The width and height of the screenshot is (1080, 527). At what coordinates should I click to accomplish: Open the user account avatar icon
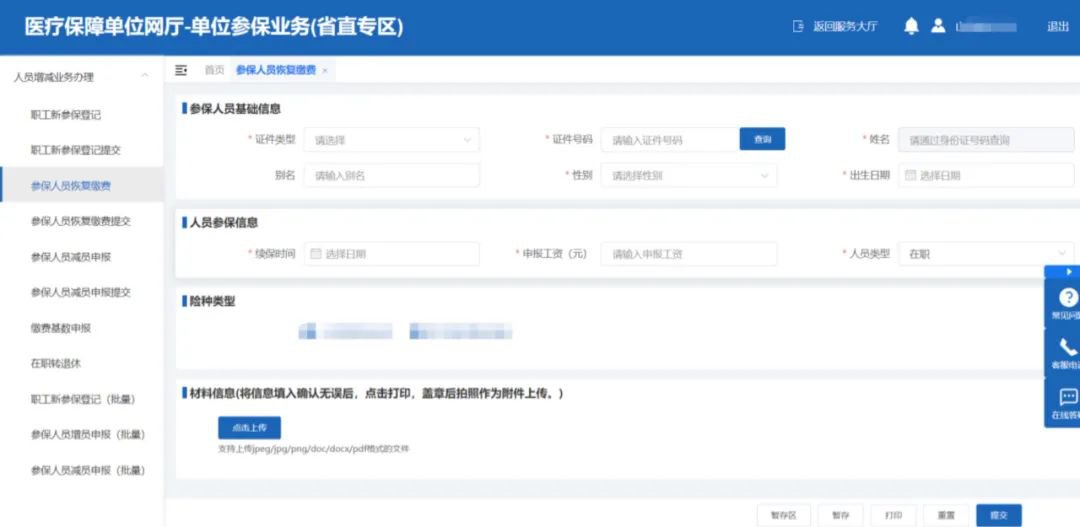pyautogui.click(x=938, y=27)
